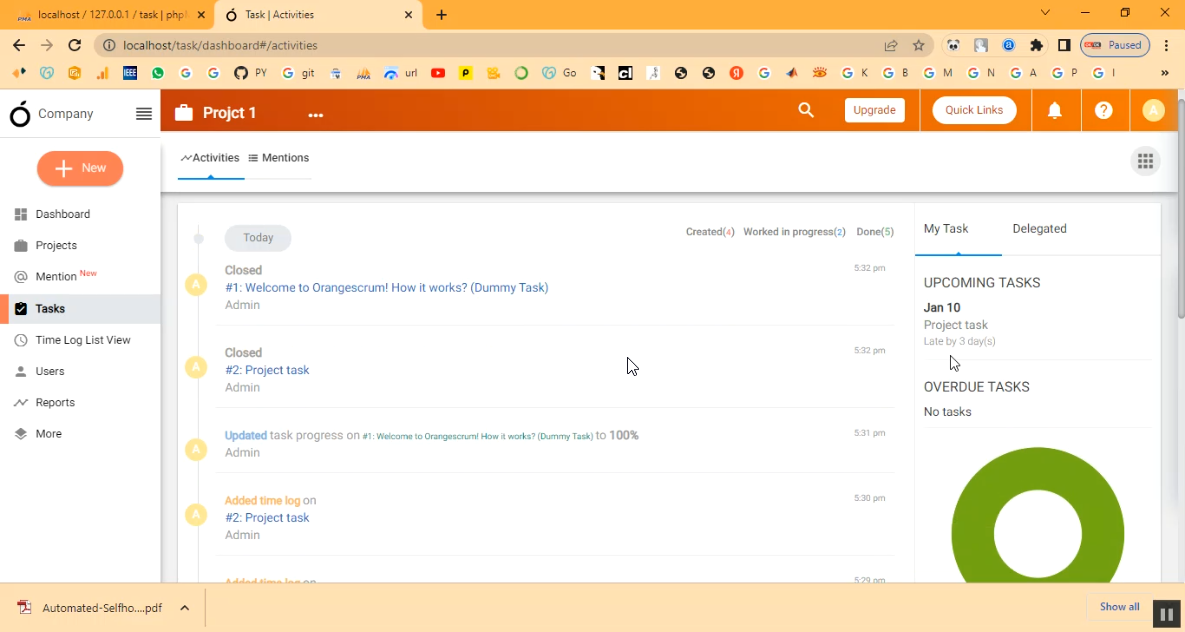This screenshot has height=632, width=1185.
Task: Click the Projct 1 briefcase icon
Action: [183, 113]
